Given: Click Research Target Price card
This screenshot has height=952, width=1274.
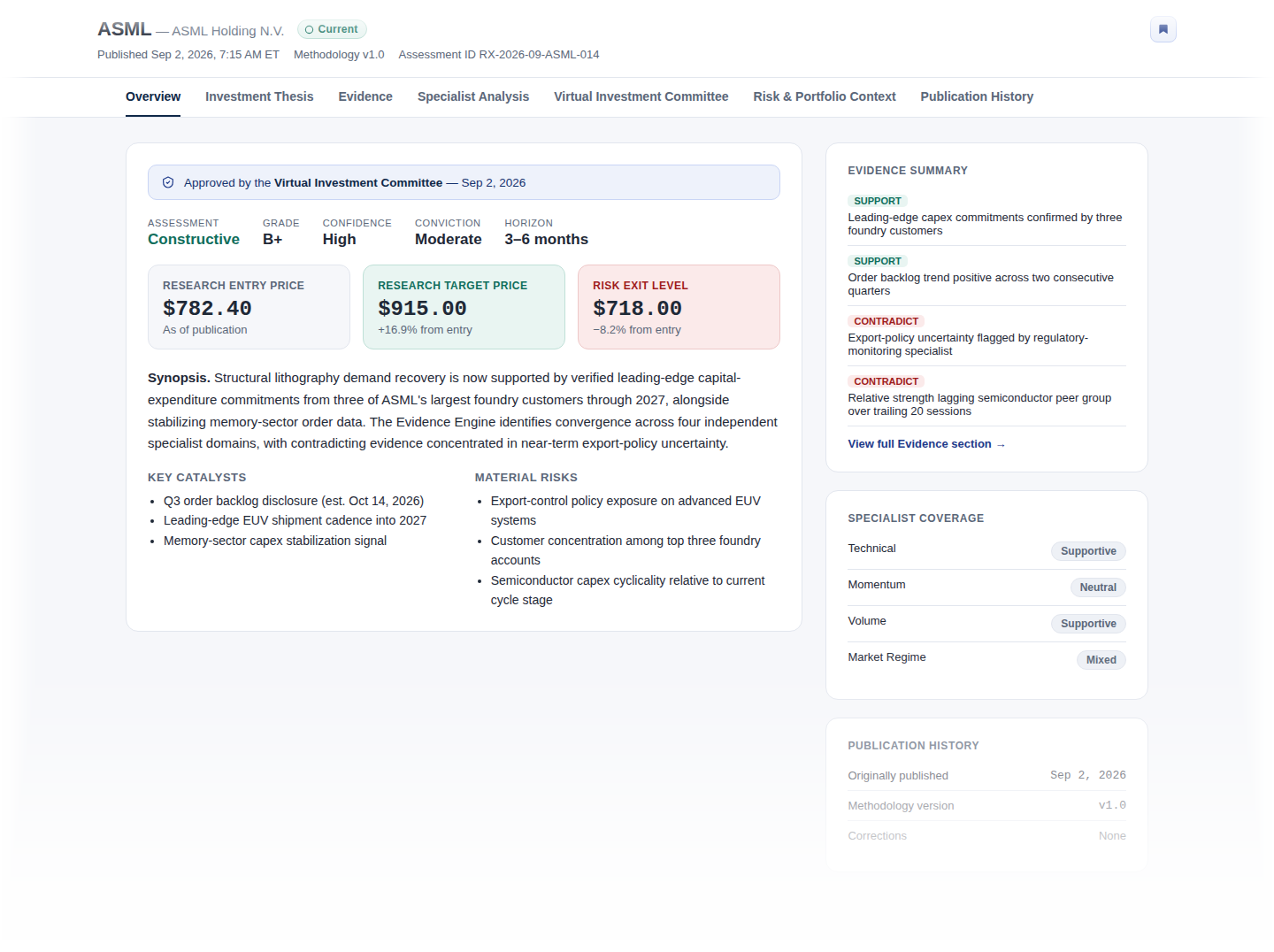Looking at the screenshot, I should pos(464,307).
